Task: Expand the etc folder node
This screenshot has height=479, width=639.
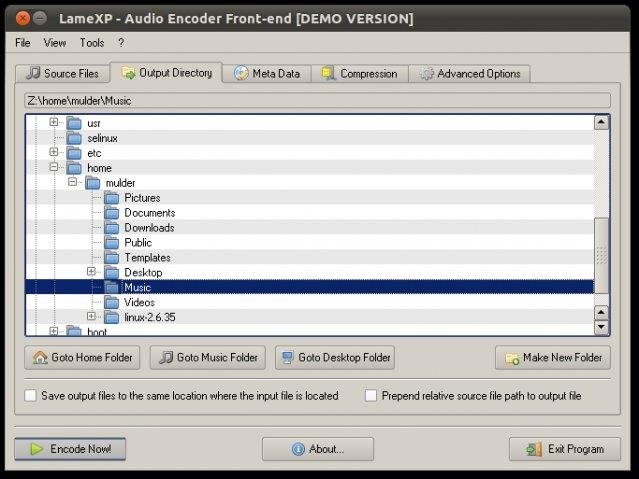Action: click(53, 152)
